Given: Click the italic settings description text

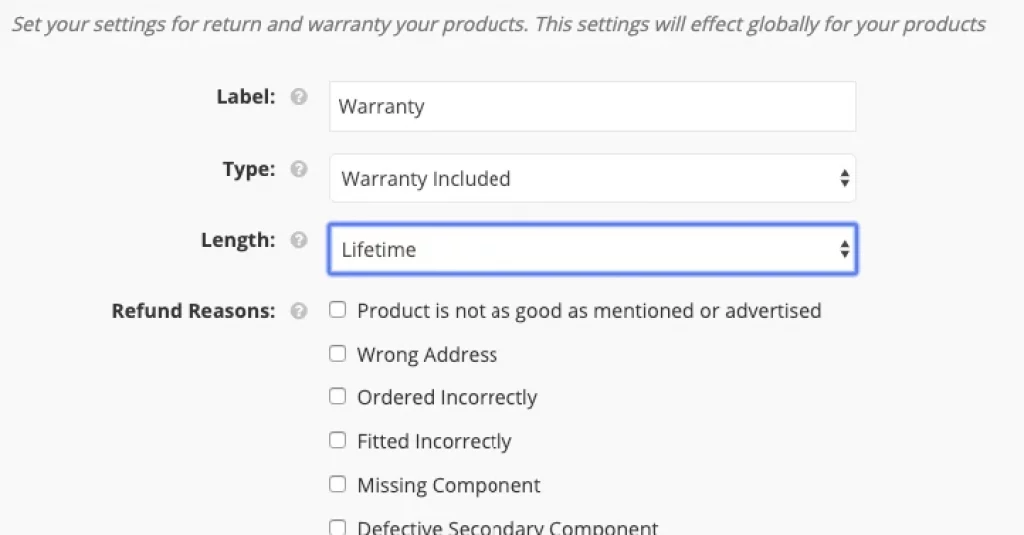Looking at the screenshot, I should [499, 24].
